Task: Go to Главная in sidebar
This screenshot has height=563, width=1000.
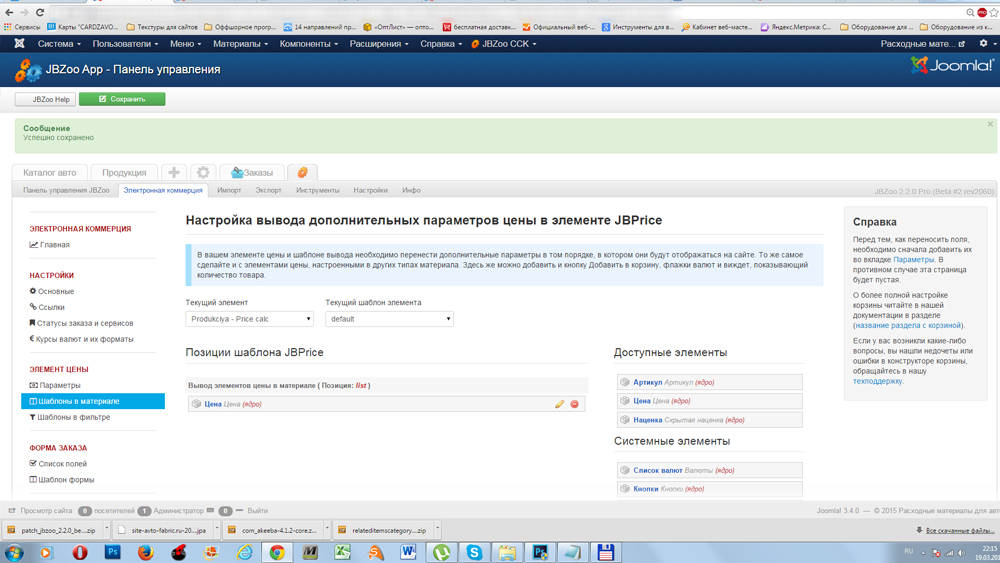Action: pyautogui.click(x=50, y=245)
